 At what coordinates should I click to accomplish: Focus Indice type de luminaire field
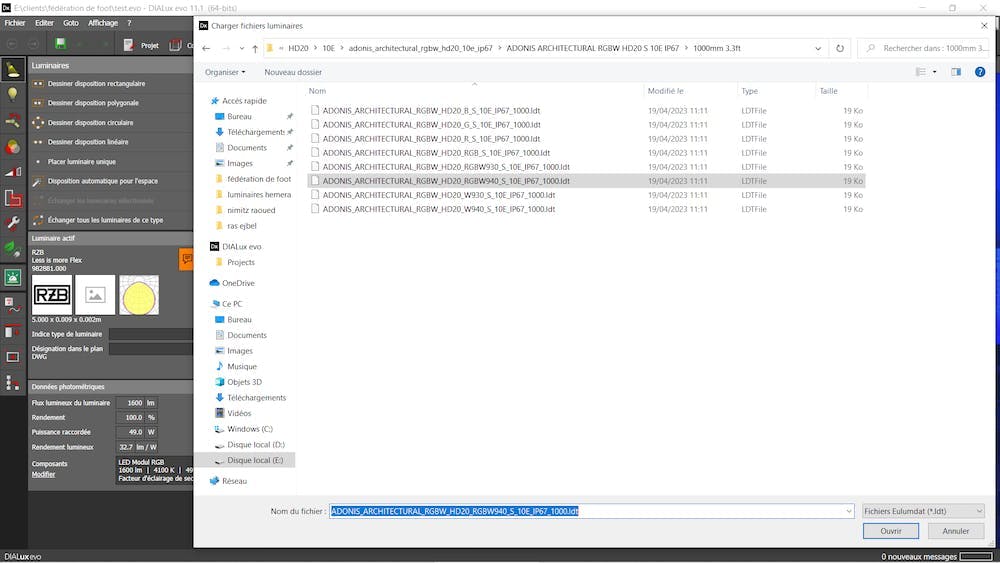pyautogui.click(x=151, y=334)
